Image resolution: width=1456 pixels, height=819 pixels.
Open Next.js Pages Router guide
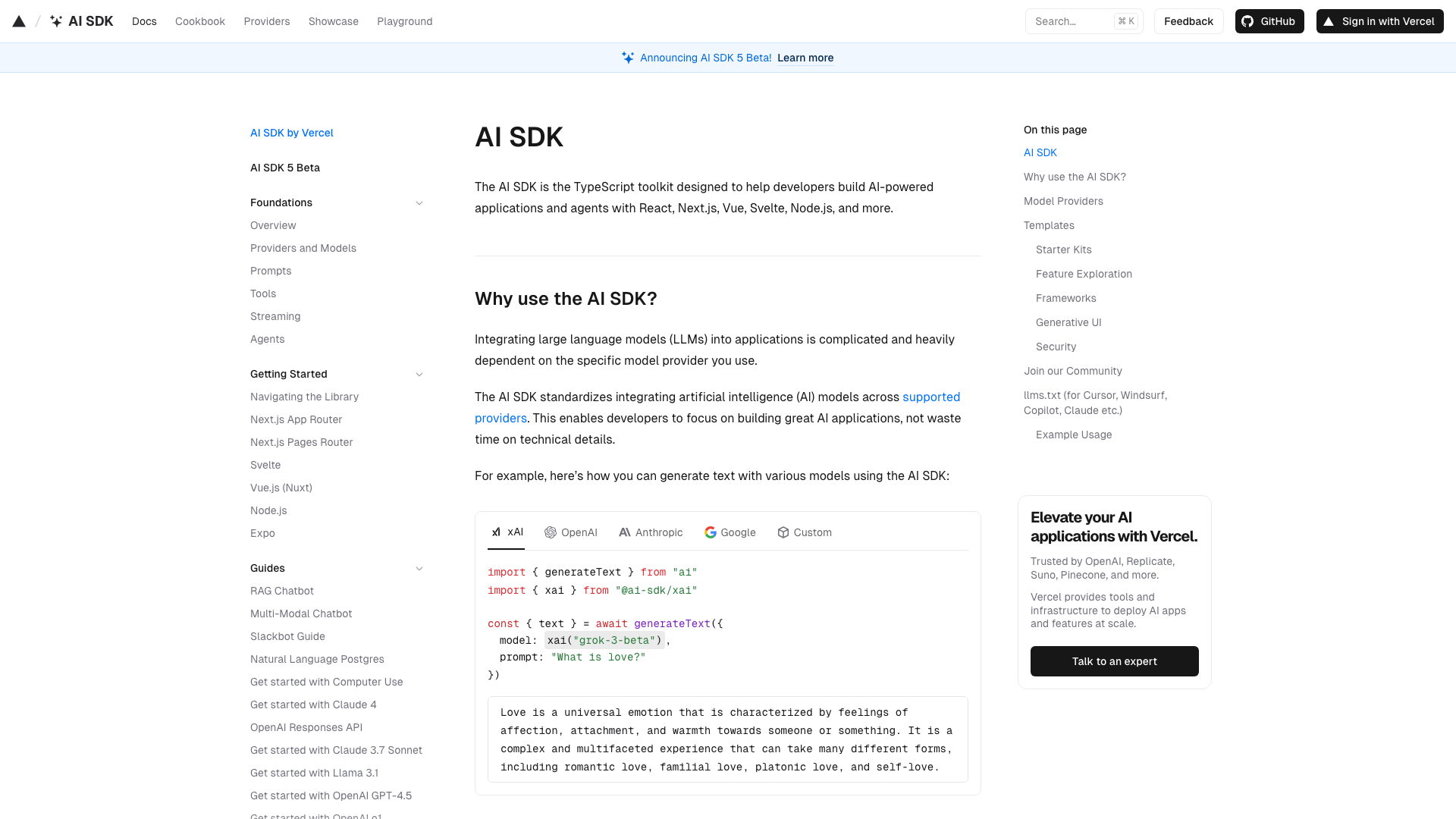[x=301, y=442]
